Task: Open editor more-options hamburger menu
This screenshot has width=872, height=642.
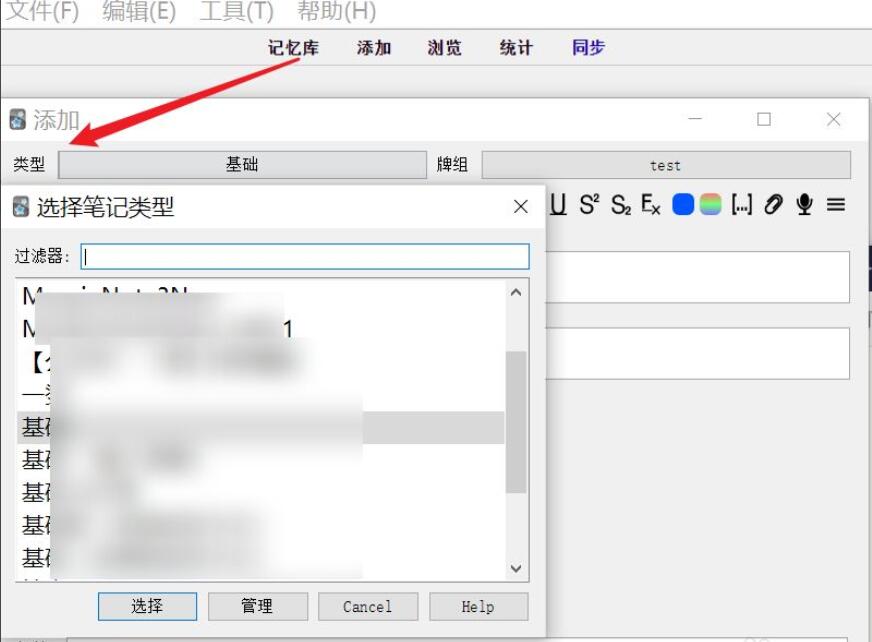Action: (835, 205)
